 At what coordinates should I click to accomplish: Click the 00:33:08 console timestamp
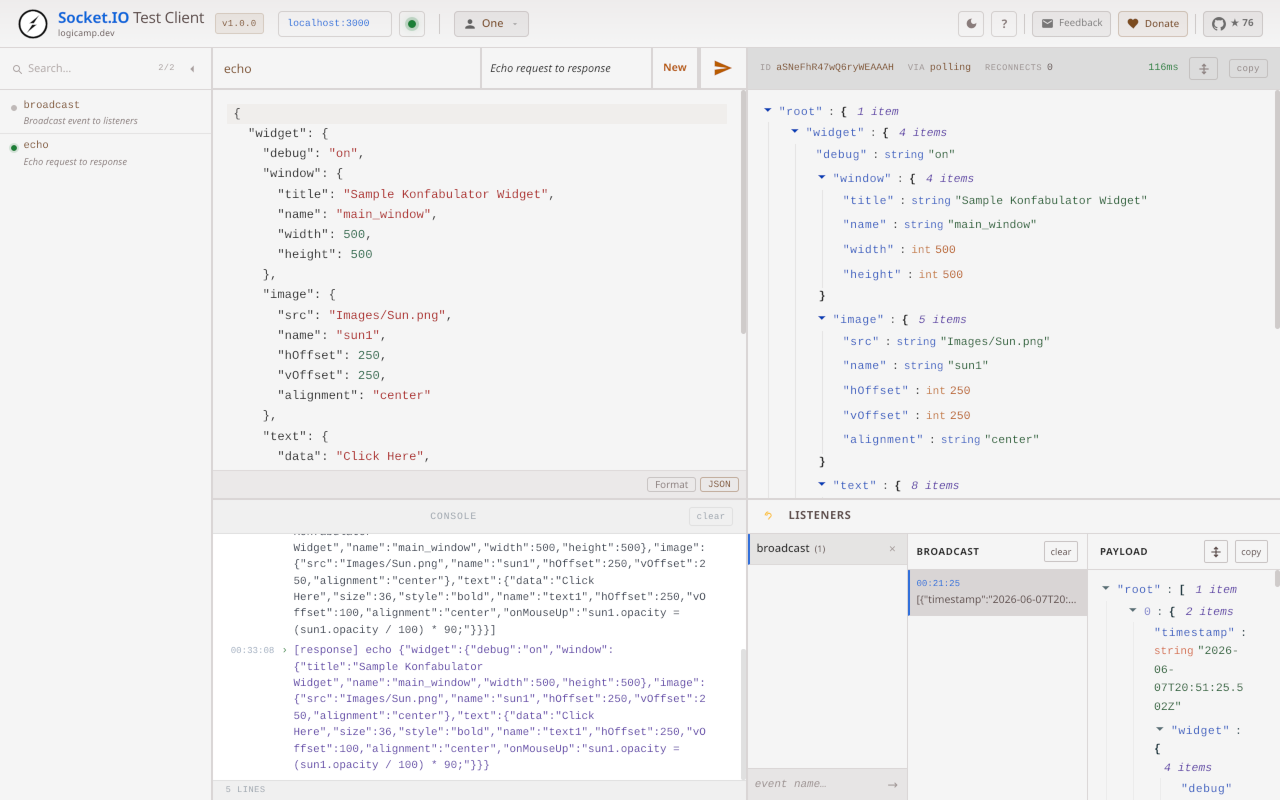[x=252, y=650]
